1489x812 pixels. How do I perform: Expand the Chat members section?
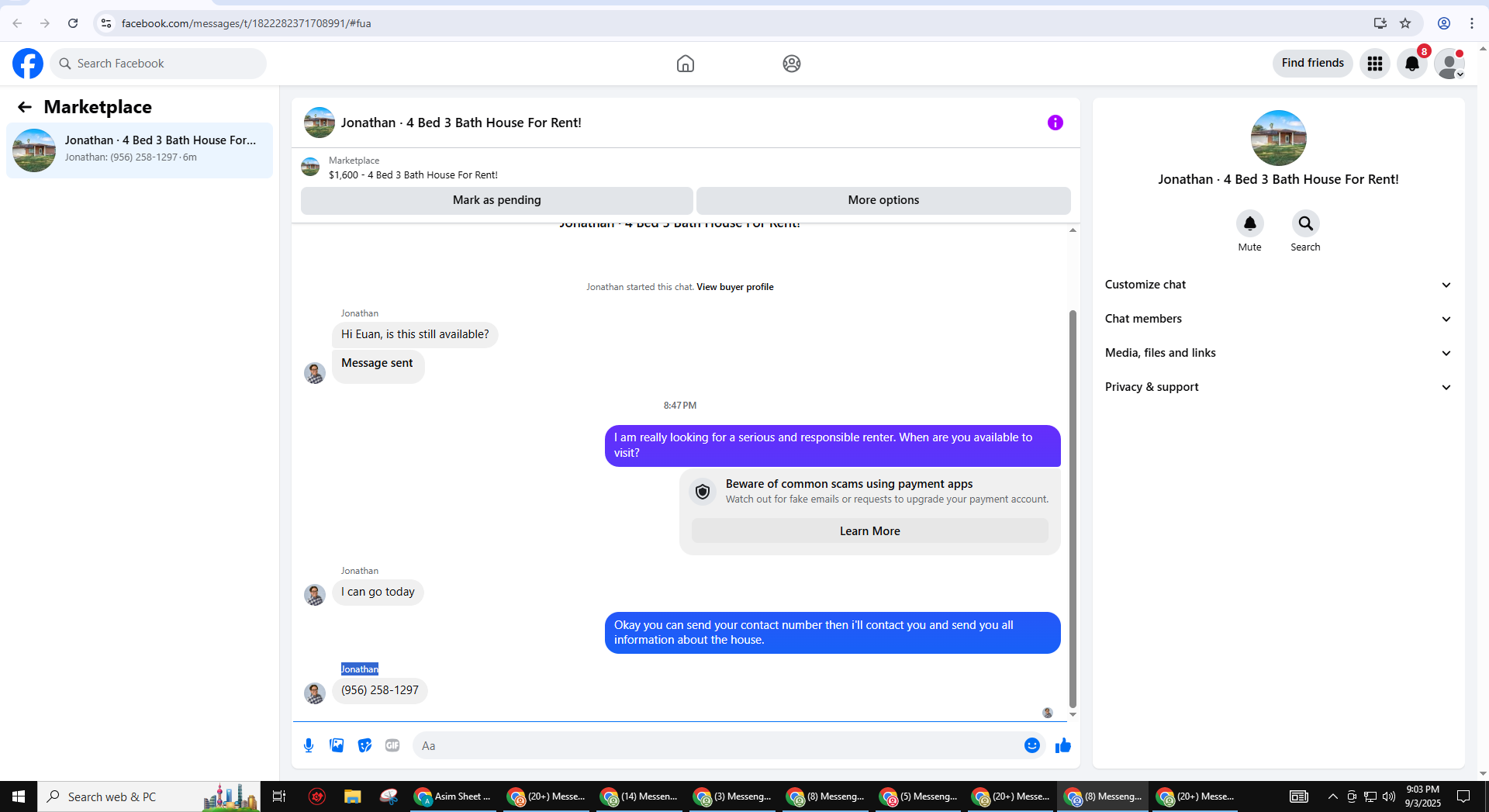[1278, 319]
